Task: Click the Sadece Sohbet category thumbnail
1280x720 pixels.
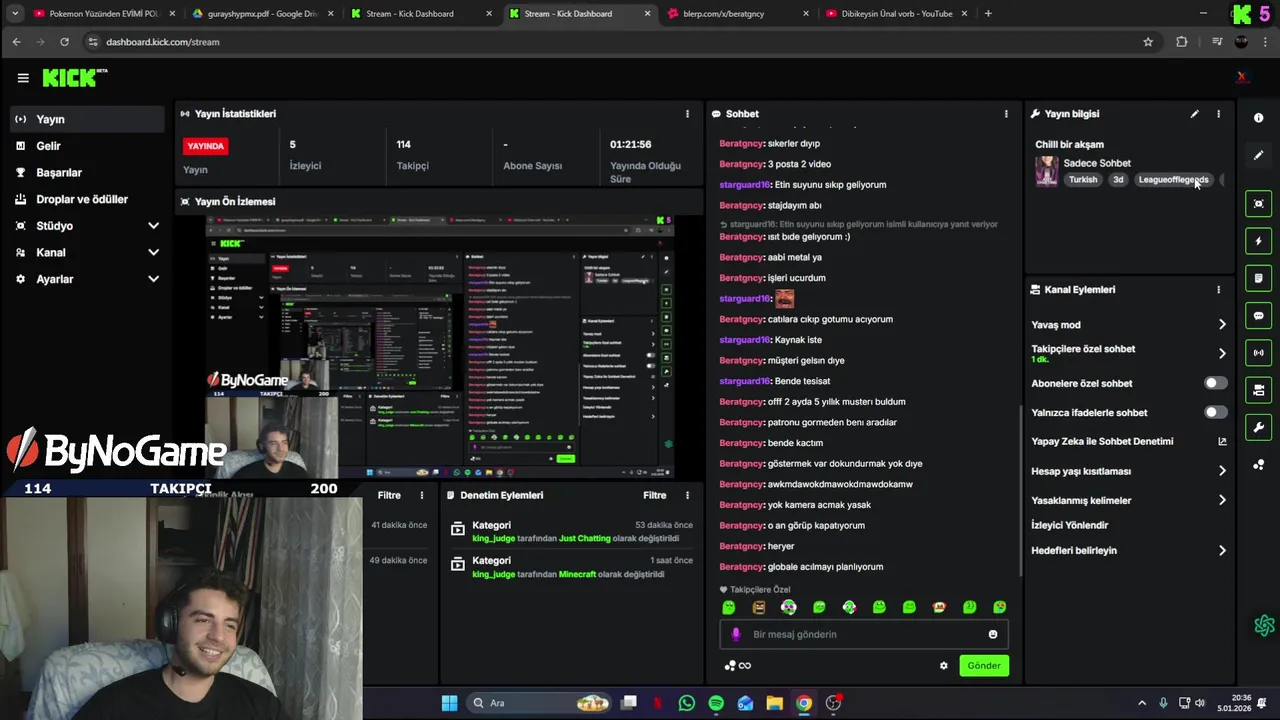Action: (1046, 171)
